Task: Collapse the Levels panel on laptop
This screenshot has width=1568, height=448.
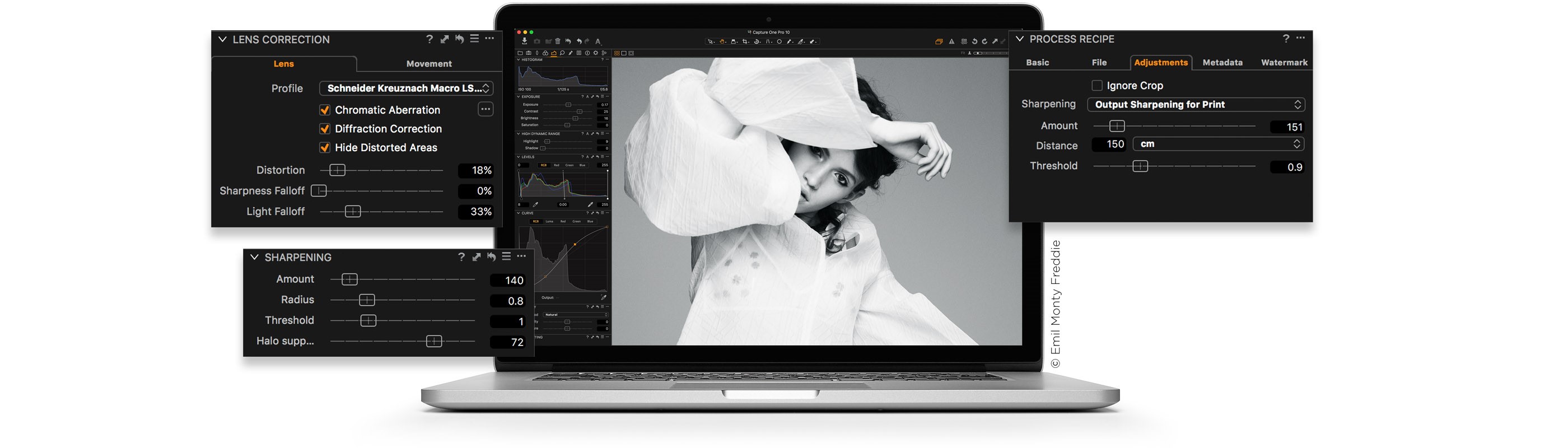Action: [519, 157]
